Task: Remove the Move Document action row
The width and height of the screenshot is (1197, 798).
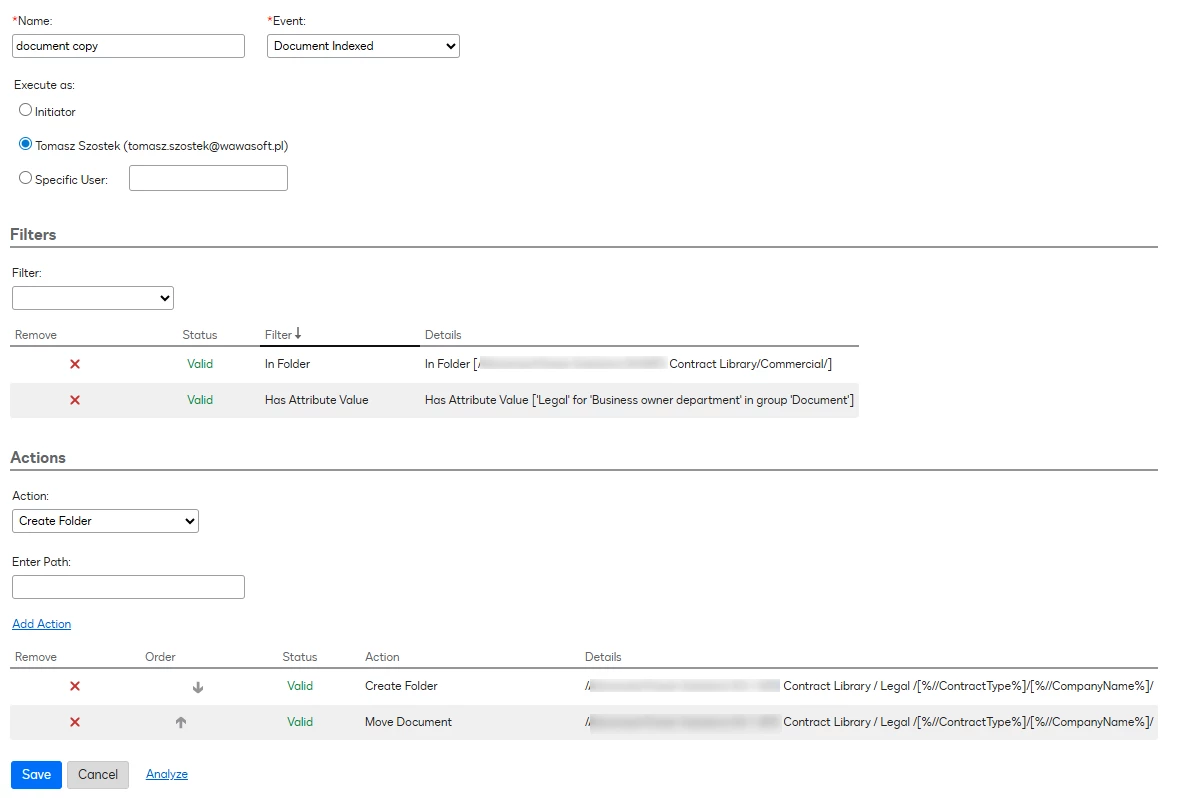Action: (x=75, y=722)
